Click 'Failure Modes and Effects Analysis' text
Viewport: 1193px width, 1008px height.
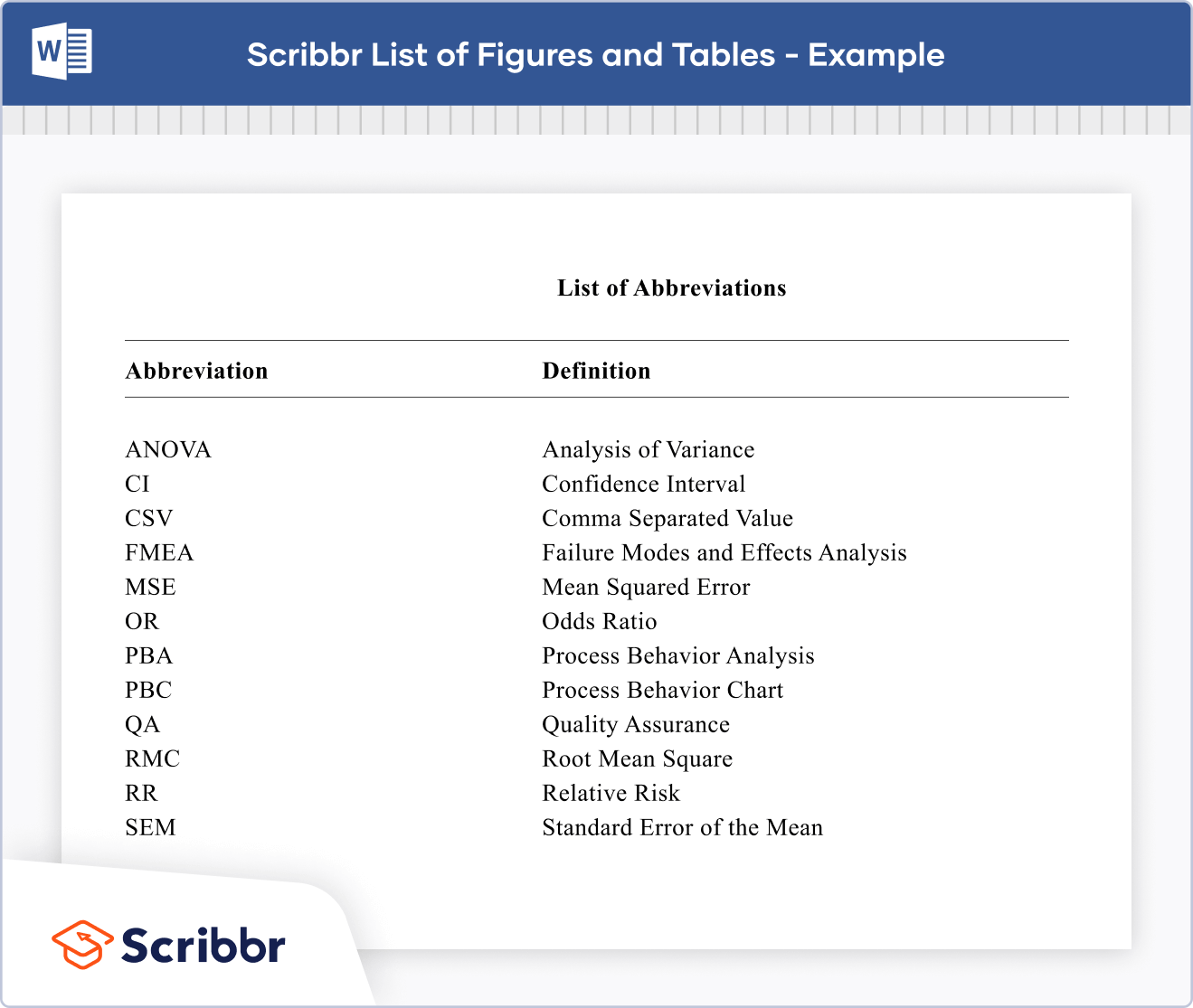coord(724,552)
